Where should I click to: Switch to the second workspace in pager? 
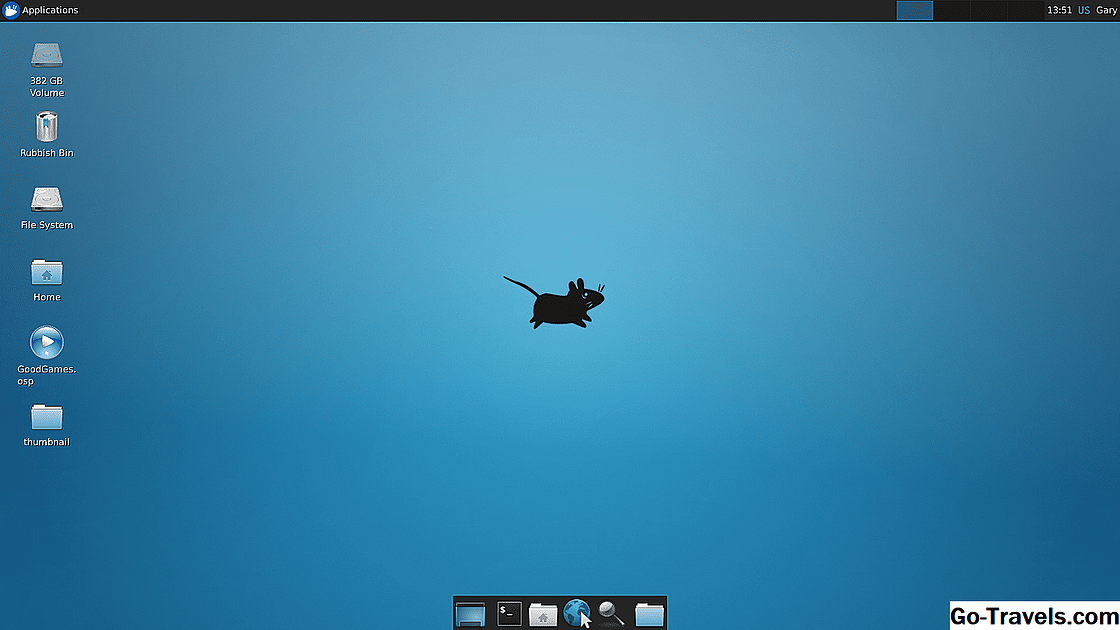coord(951,10)
